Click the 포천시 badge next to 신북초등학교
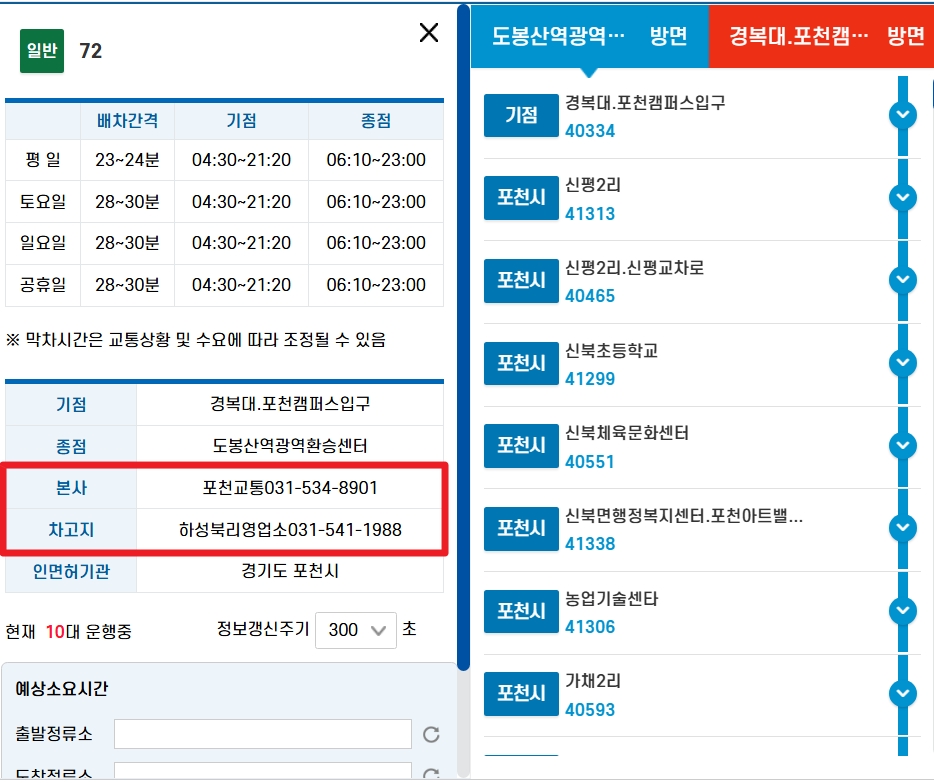 (521, 364)
